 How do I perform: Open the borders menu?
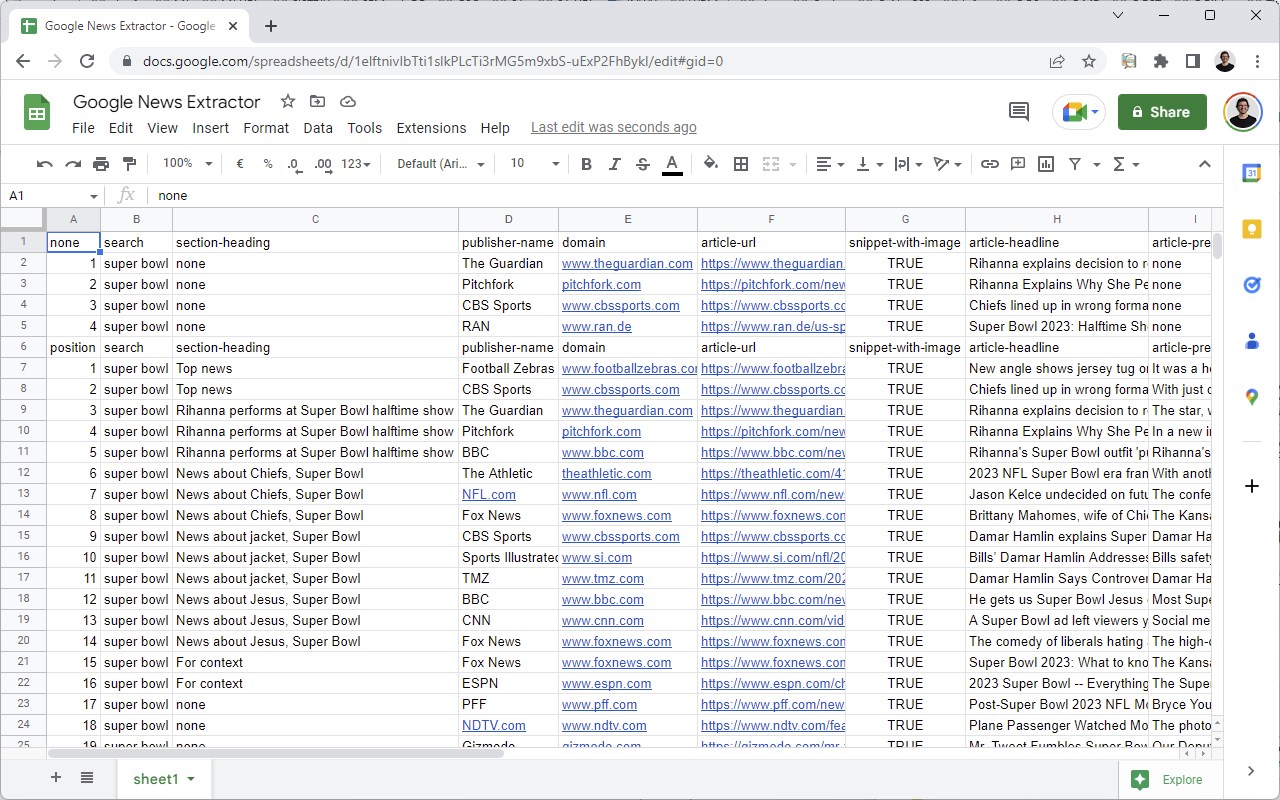741,164
